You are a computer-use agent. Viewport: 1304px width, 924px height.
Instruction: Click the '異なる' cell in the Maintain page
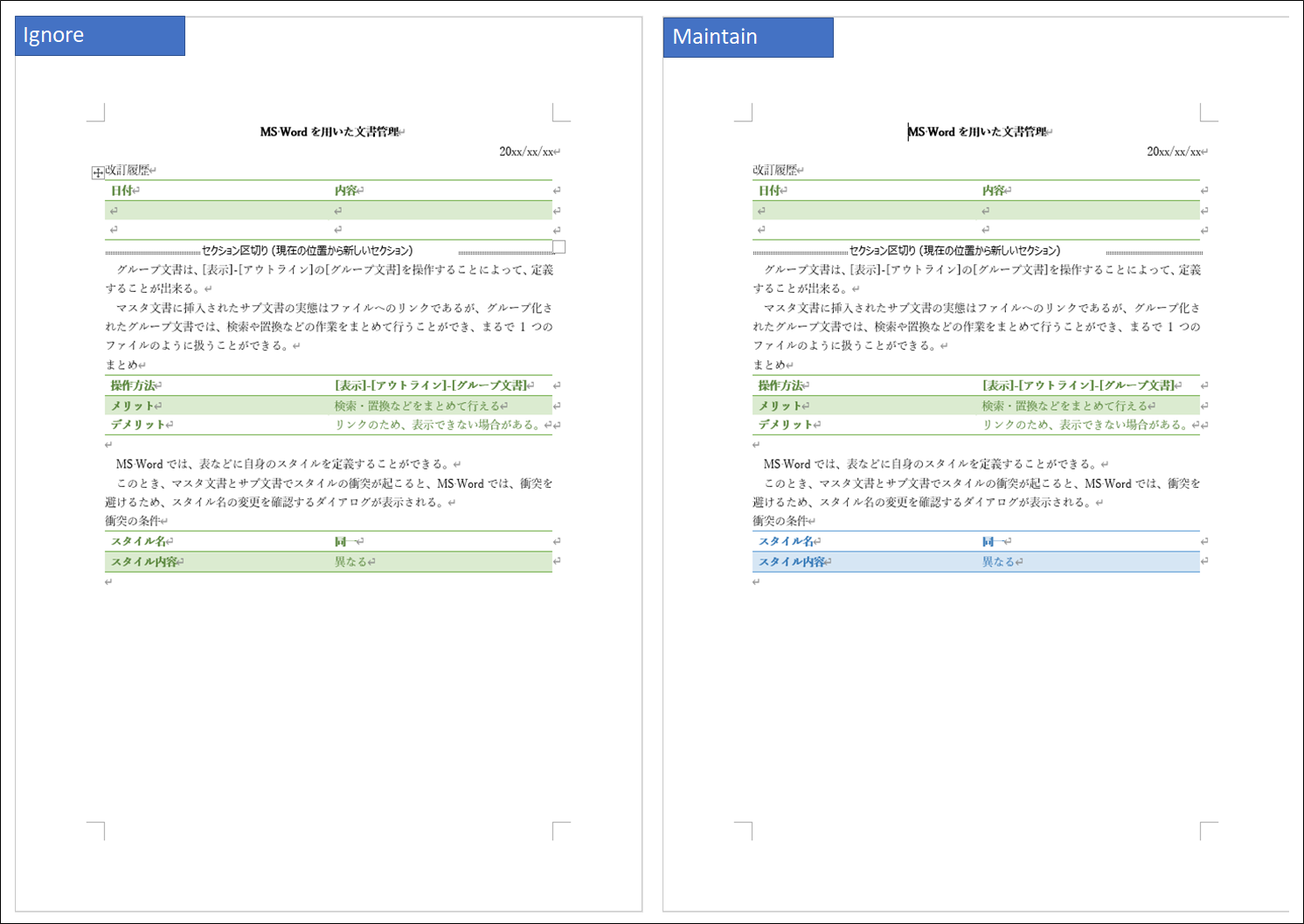click(1088, 562)
